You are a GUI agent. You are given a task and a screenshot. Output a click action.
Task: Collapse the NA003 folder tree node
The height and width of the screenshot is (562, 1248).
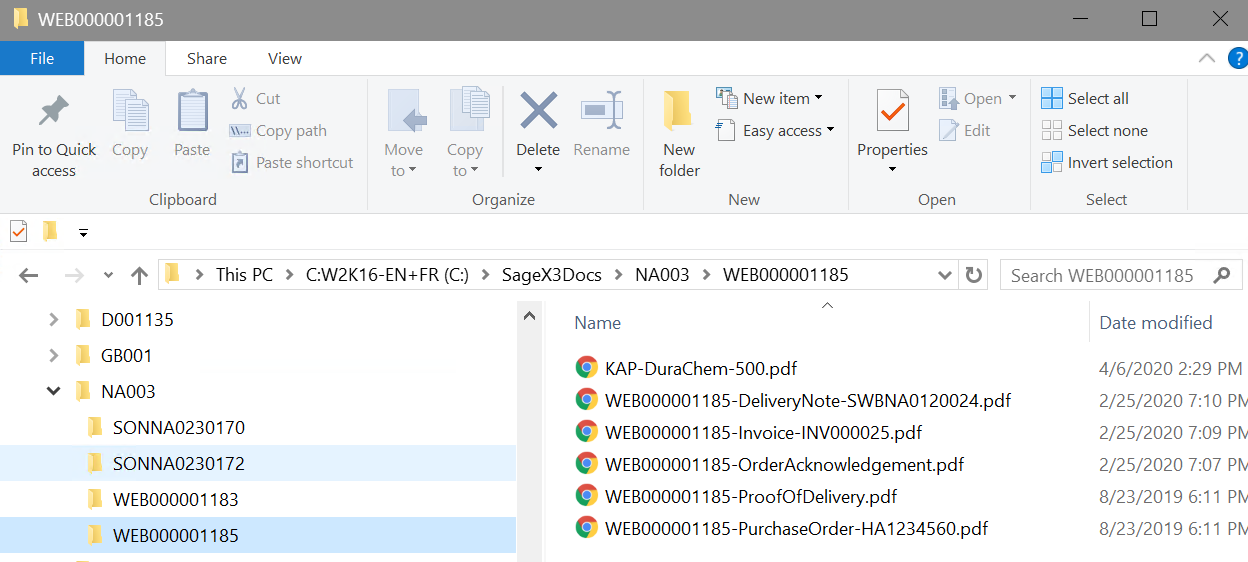click(x=54, y=391)
